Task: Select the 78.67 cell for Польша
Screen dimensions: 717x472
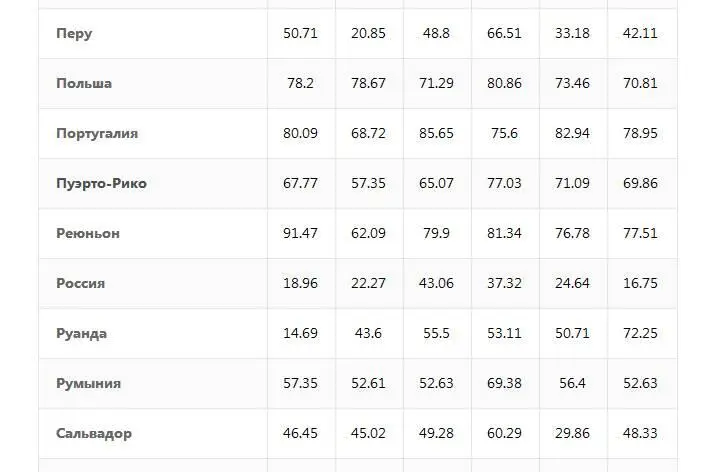Action: 368,83
